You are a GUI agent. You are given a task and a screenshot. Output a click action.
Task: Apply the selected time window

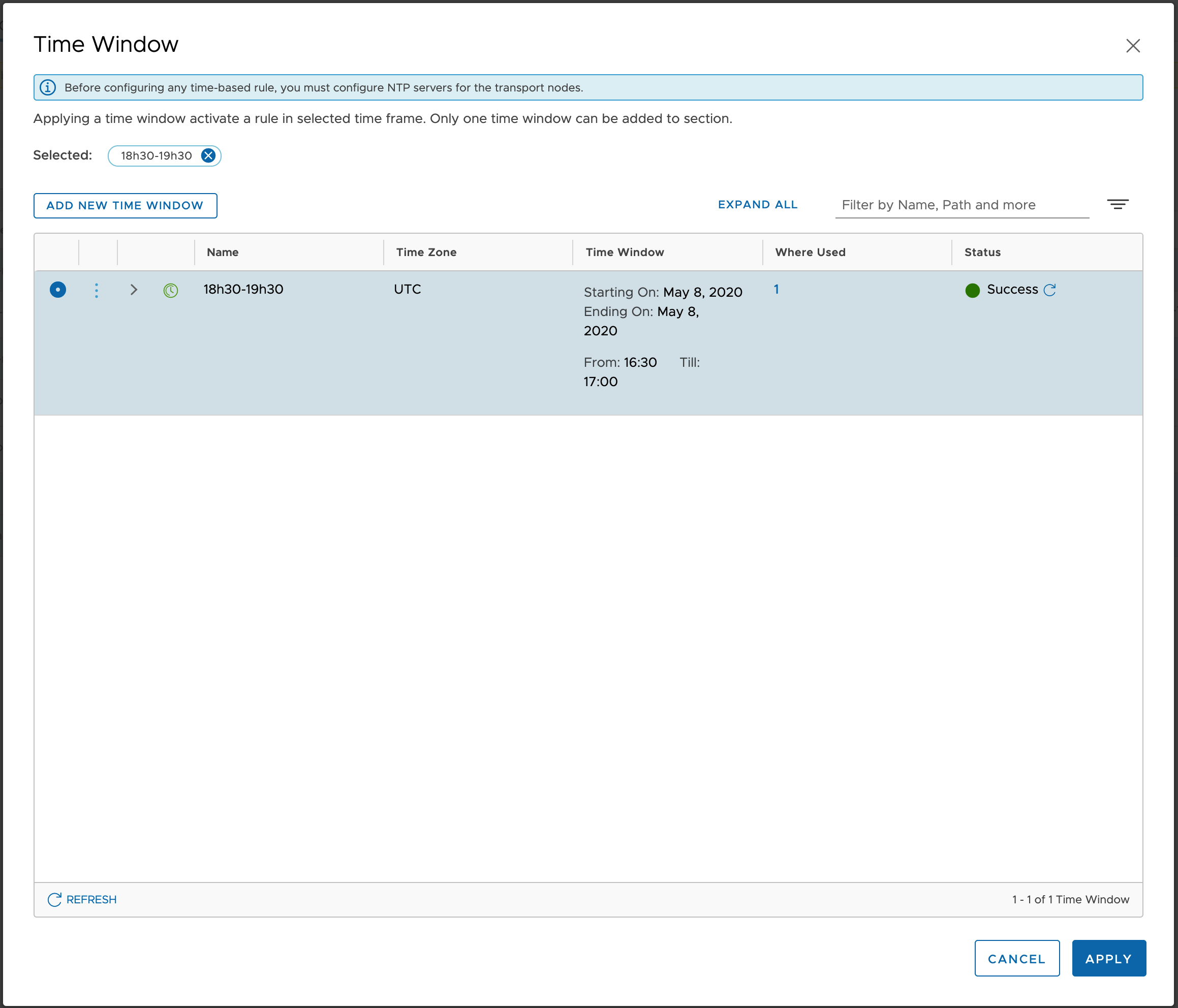(1108, 959)
